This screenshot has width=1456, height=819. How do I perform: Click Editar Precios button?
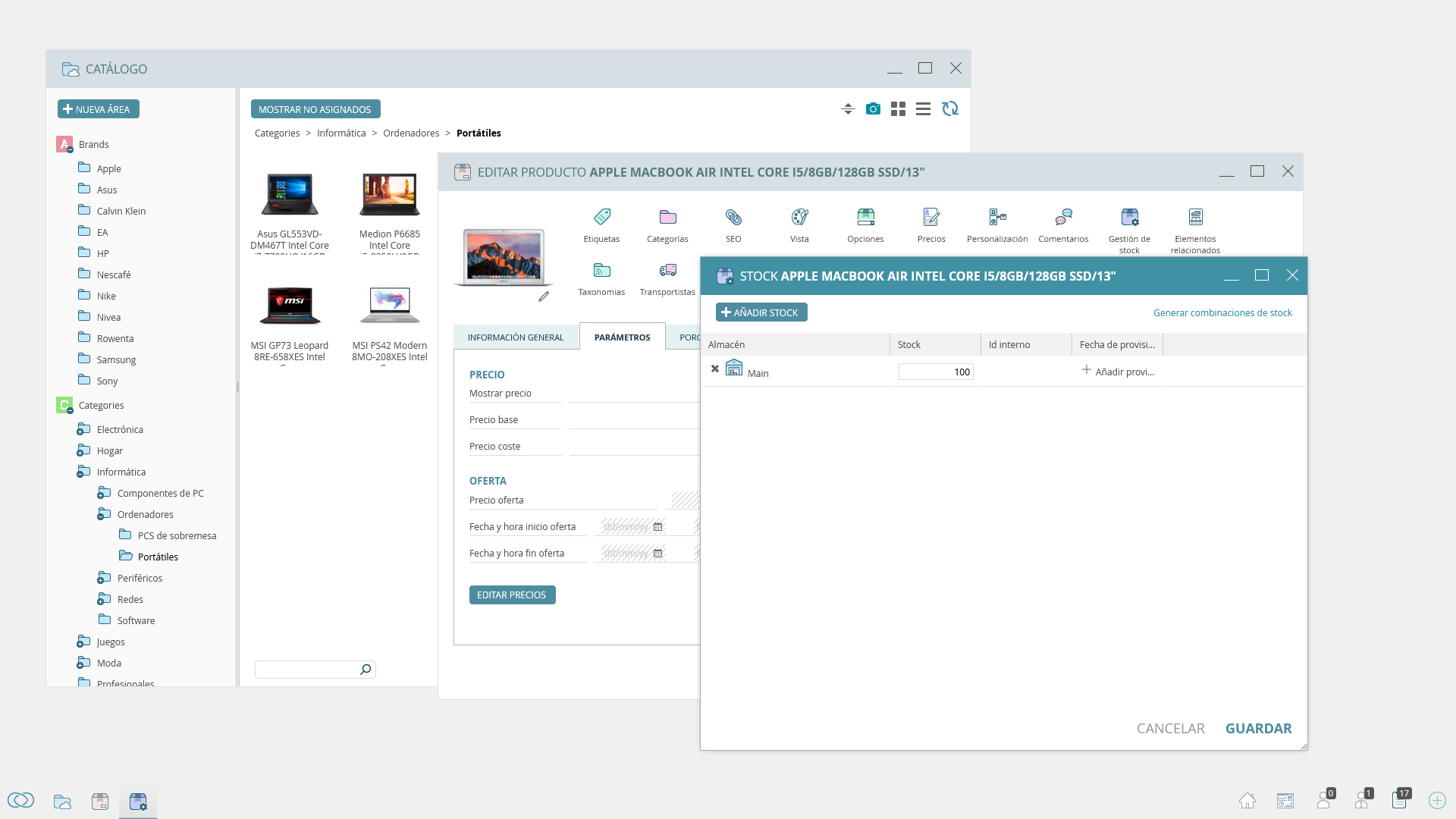tap(513, 595)
